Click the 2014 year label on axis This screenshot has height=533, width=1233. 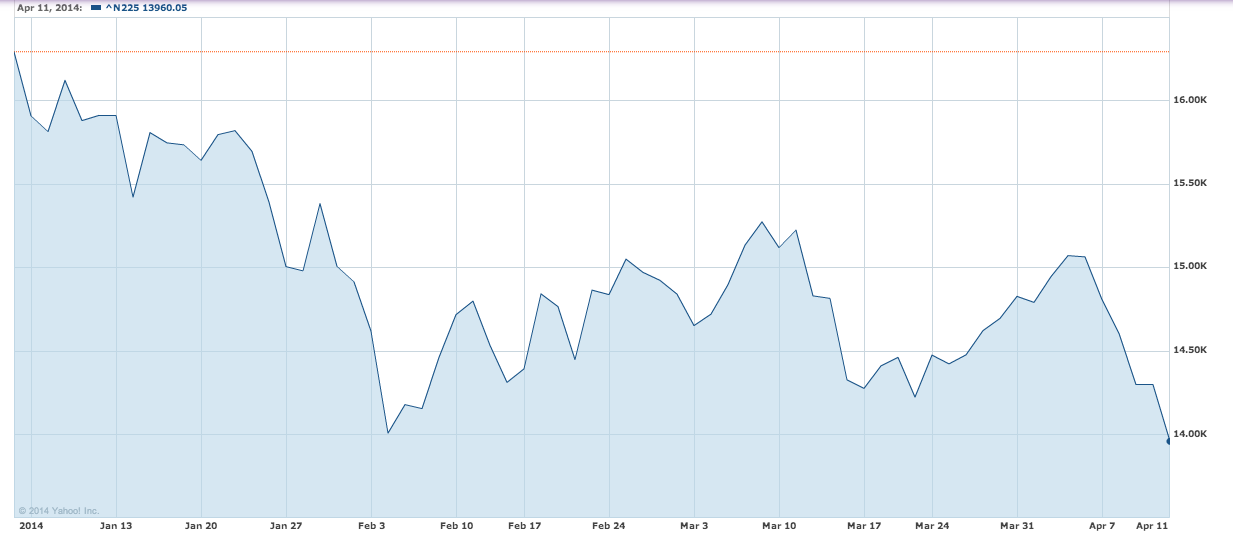[31, 525]
